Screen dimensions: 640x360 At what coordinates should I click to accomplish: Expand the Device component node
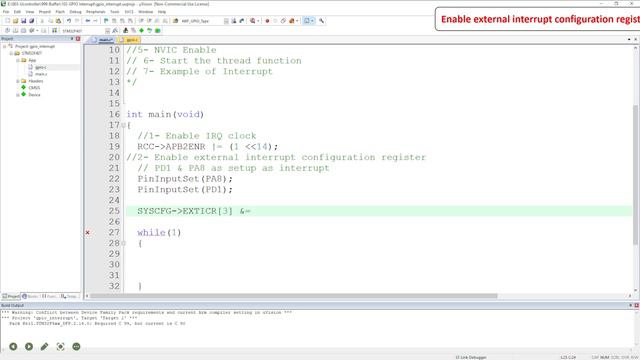pos(18,95)
